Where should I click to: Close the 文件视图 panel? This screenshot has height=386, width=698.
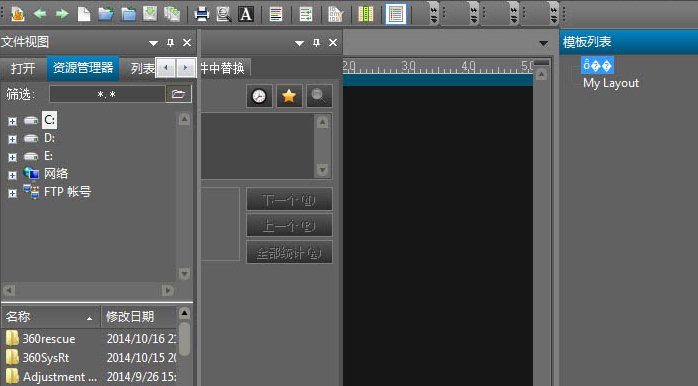pos(187,43)
